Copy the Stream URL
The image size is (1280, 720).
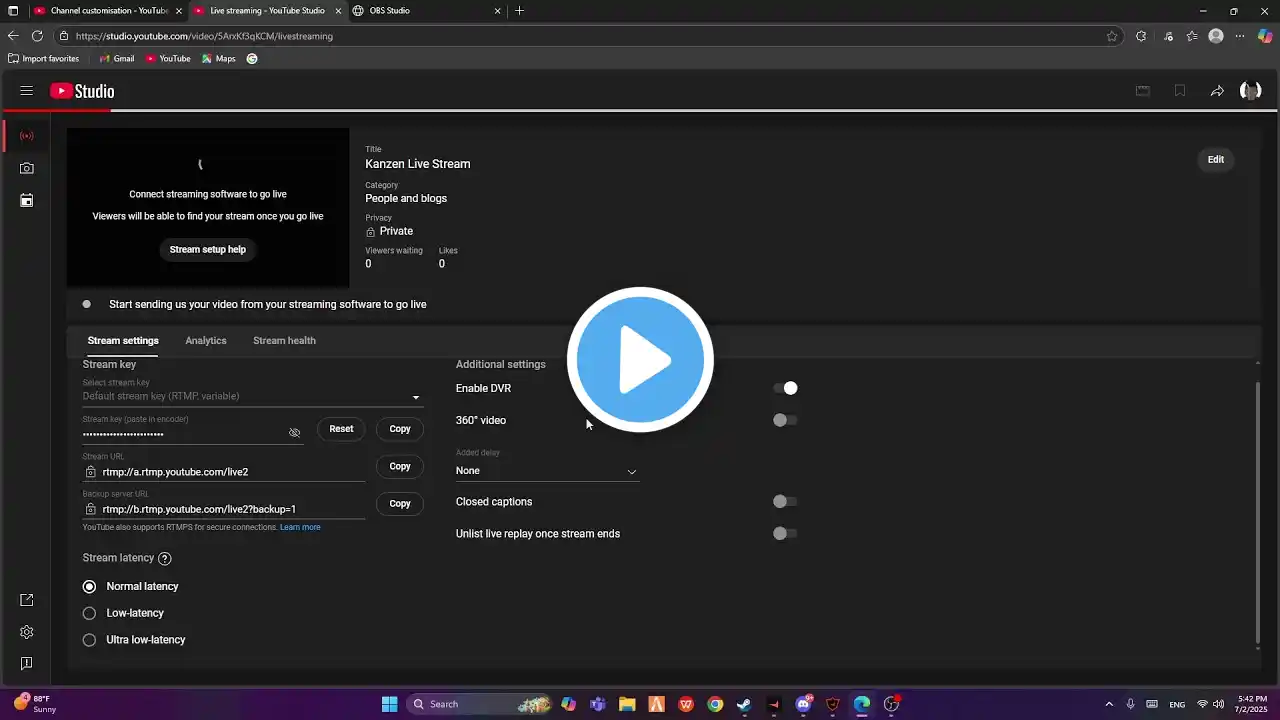[x=400, y=466]
